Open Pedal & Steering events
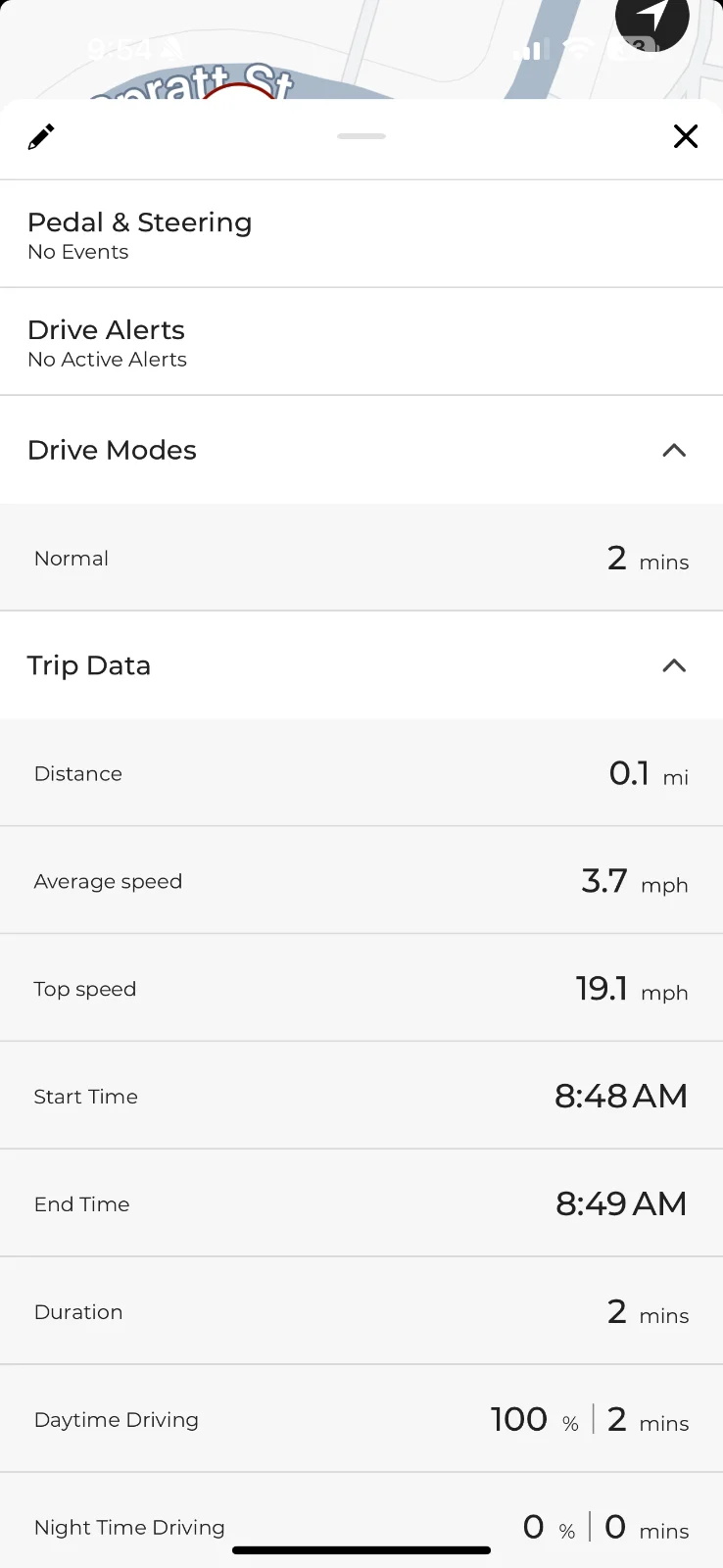 [x=361, y=234]
